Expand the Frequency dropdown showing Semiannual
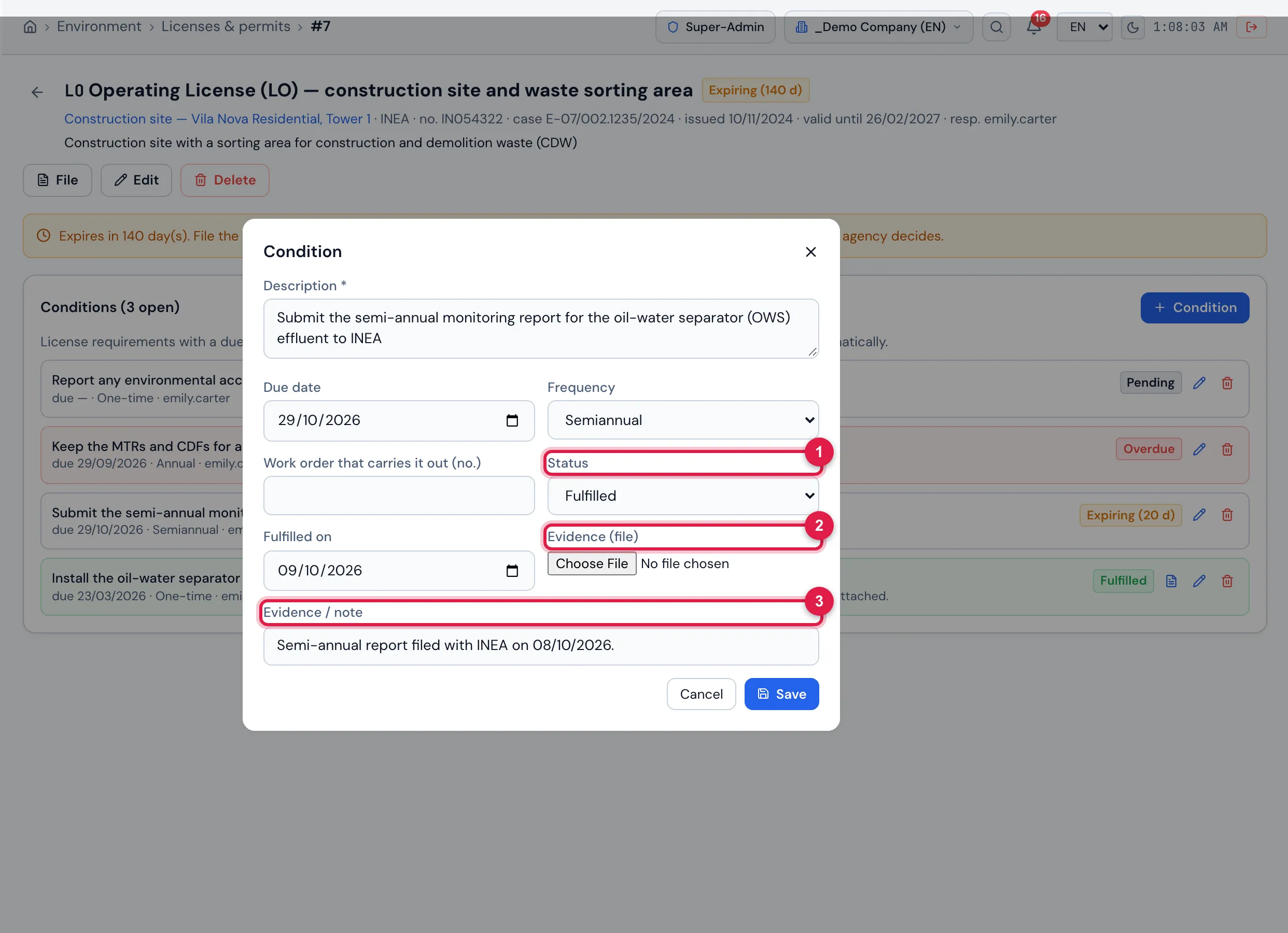Image resolution: width=1288 pixels, height=933 pixels. click(682, 420)
